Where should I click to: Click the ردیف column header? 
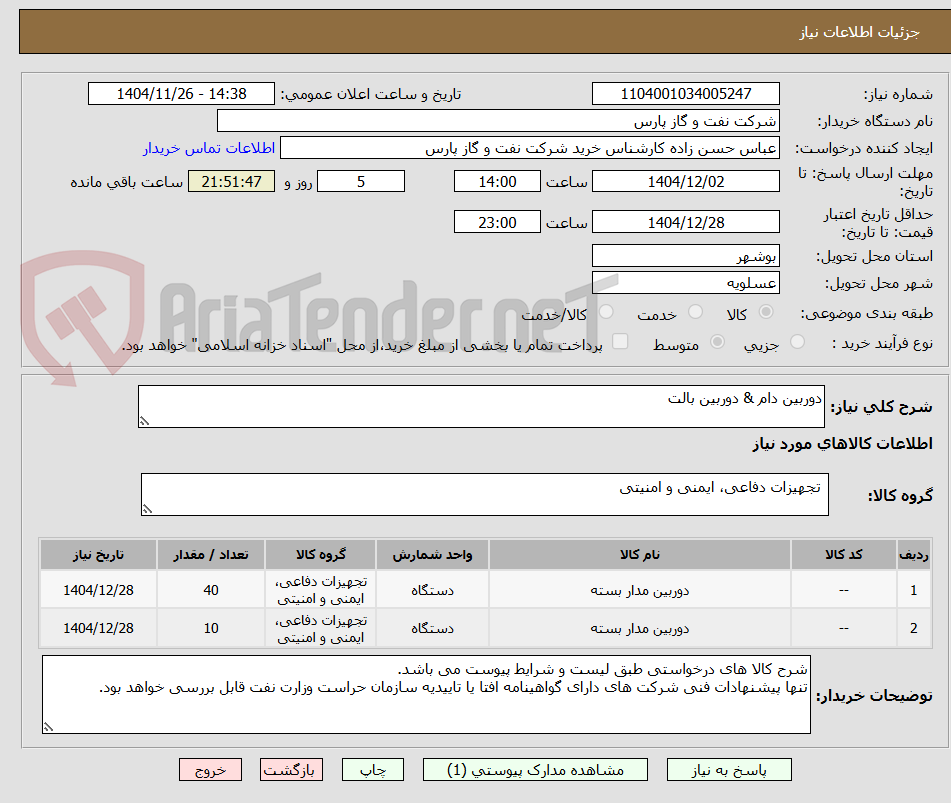[x=913, y=554]
